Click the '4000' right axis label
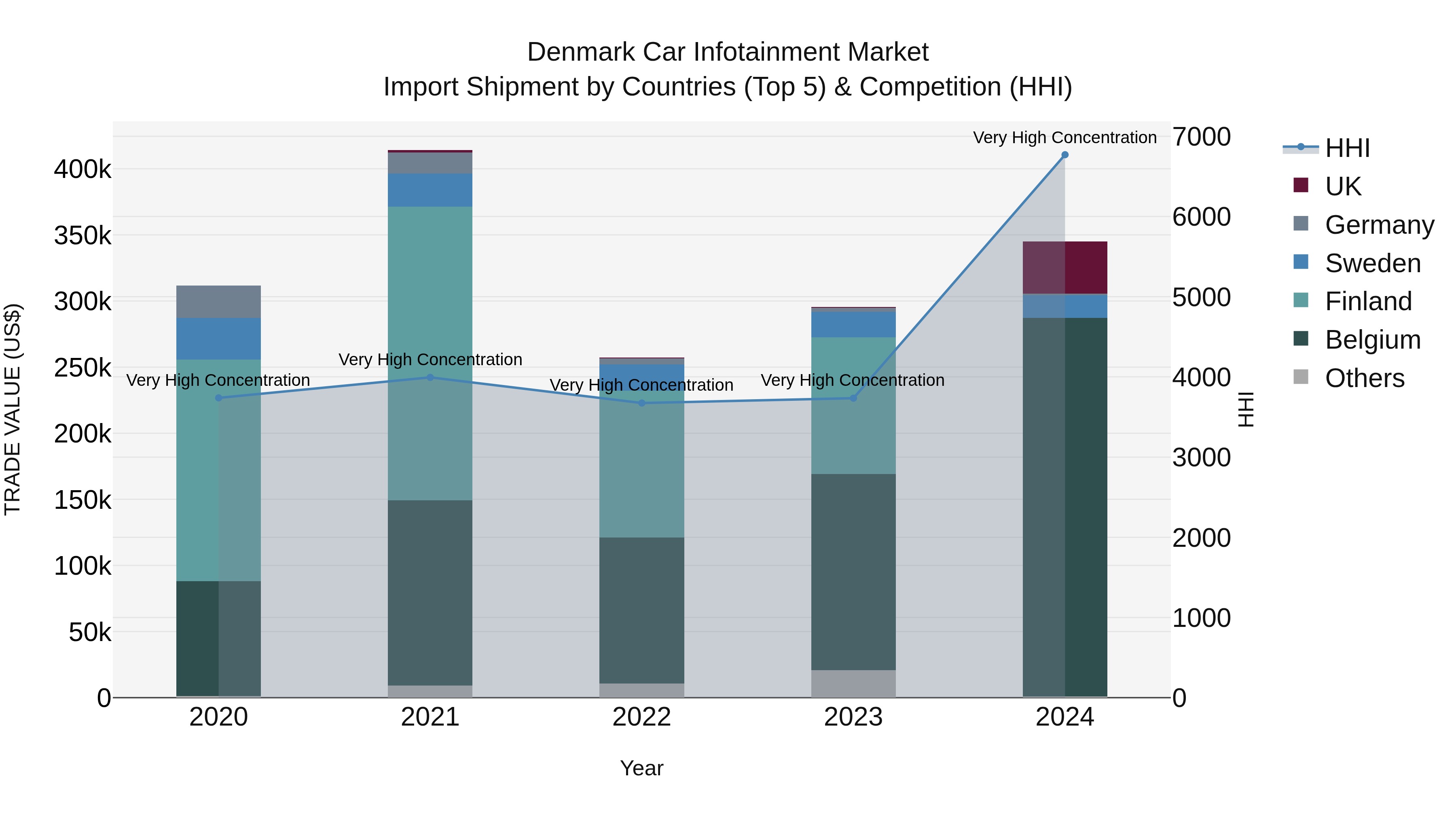 1202,378
